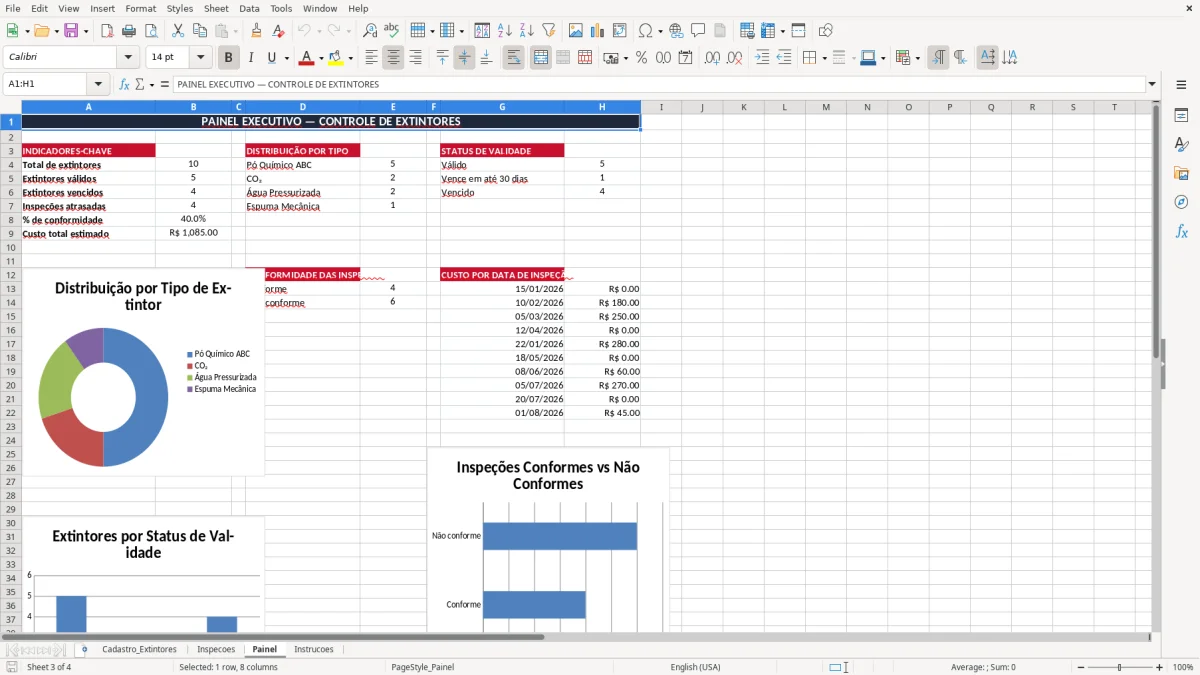Toggle Wrap Text

pos(513,58)
